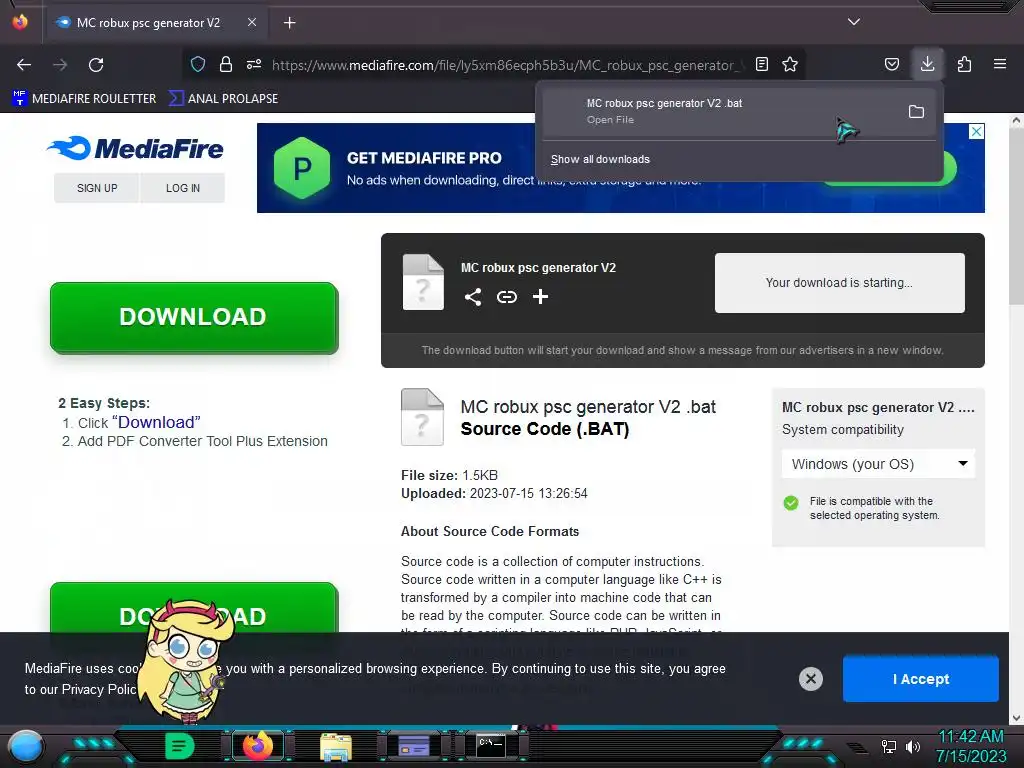Go back to the previous page
1024x768 pixels.
(x=24, y=65)
